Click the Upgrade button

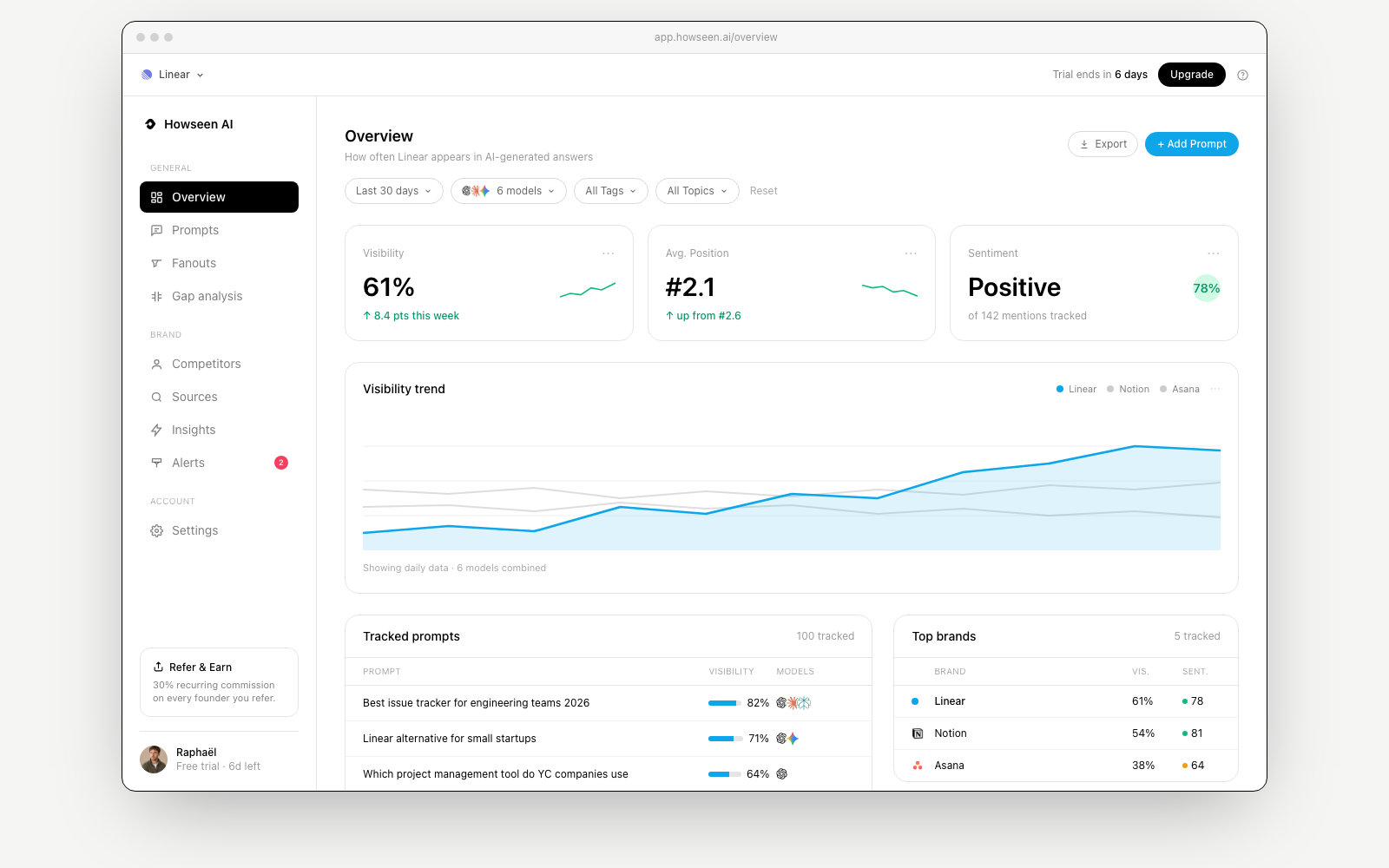1192,75
